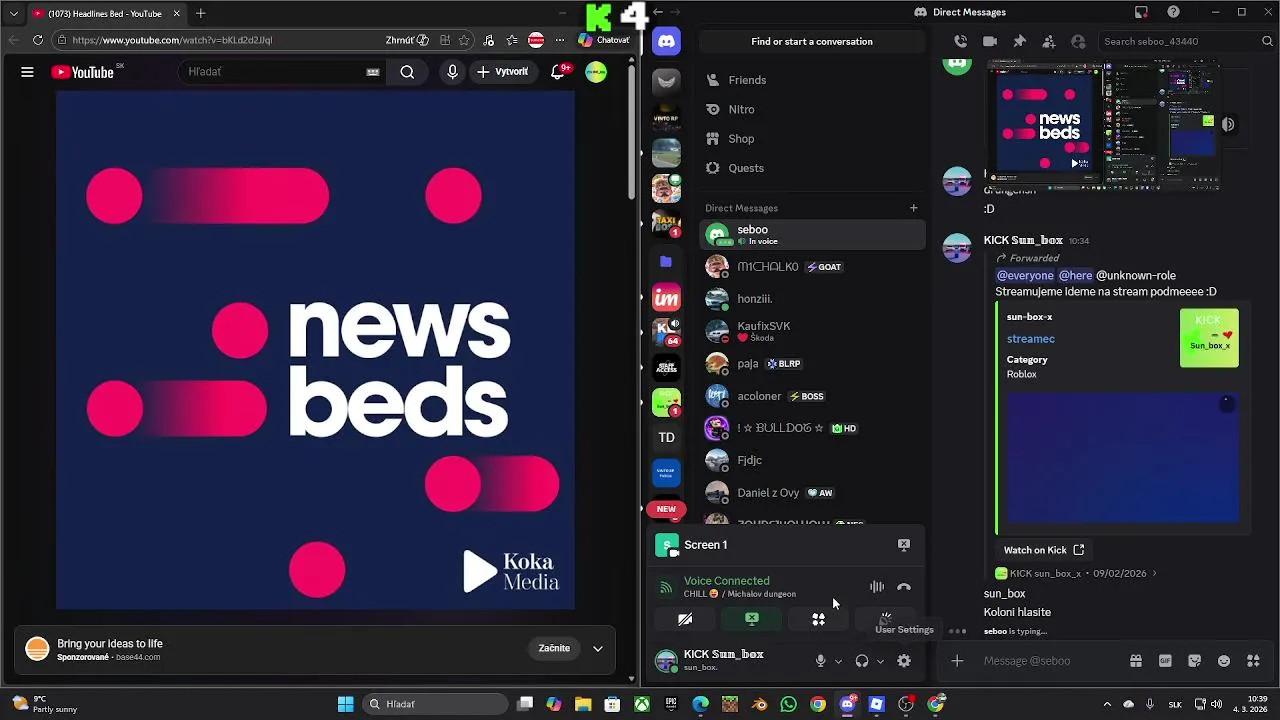Stop sharing the screen in Discord

click(752, 619)
